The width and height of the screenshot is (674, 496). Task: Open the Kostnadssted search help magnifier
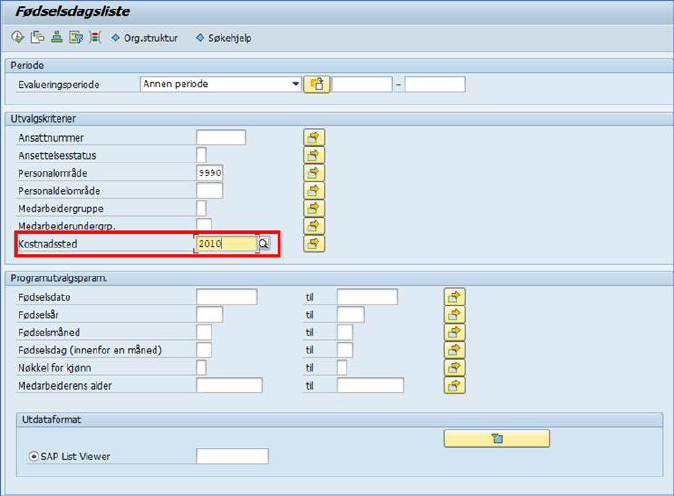click(x=264, y=244)
